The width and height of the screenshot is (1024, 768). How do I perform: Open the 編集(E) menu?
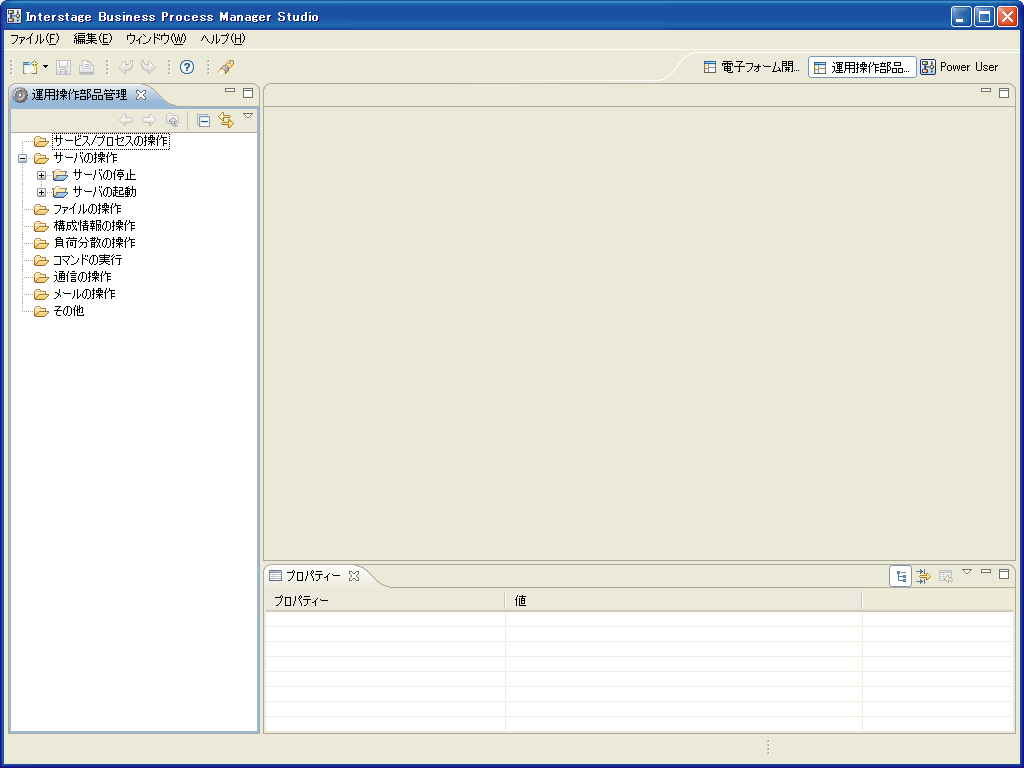(93, 39)
